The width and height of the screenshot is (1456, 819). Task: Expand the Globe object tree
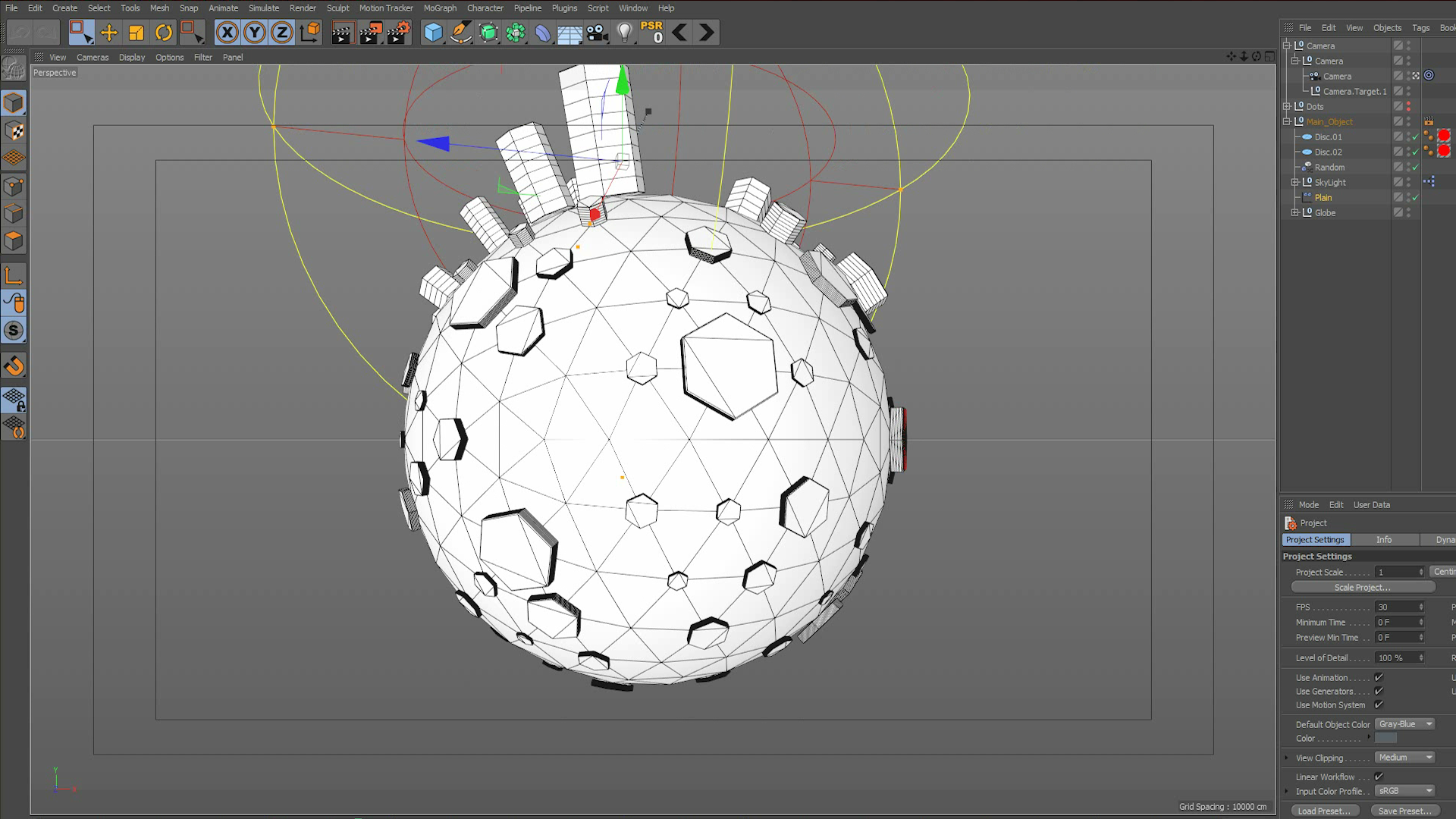[1295, 212]
